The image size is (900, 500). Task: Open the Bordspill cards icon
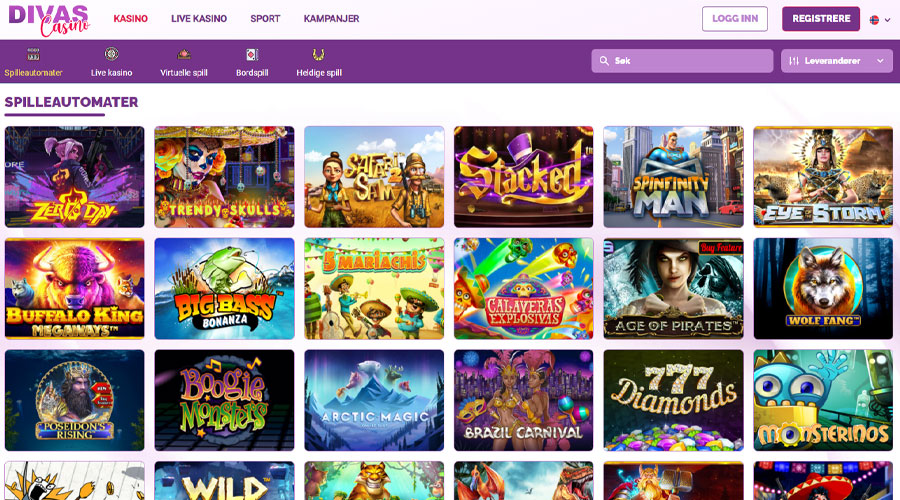click(x=252, y=55)
